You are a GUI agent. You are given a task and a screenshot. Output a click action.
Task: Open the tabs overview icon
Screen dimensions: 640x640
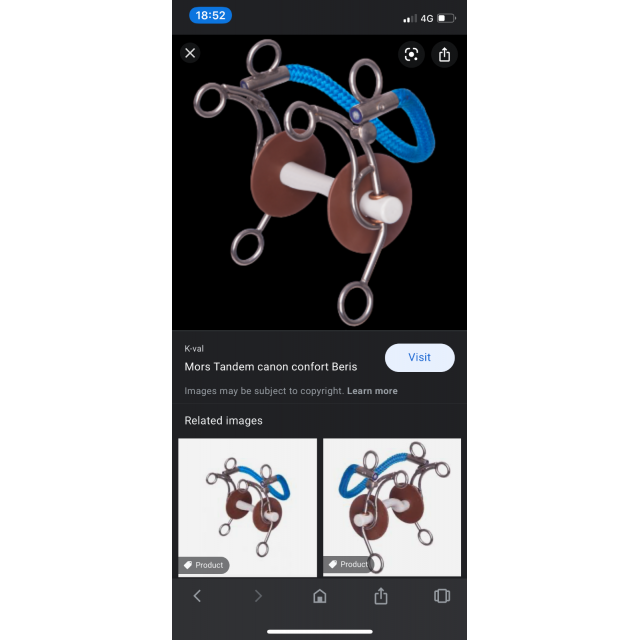point(442,596)
